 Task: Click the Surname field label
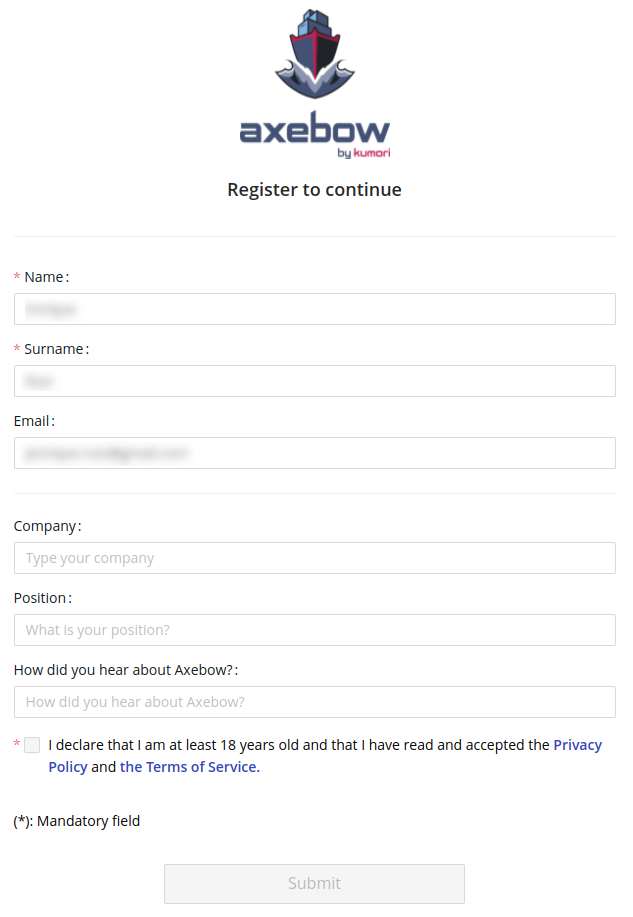click(x=55, y=349)
